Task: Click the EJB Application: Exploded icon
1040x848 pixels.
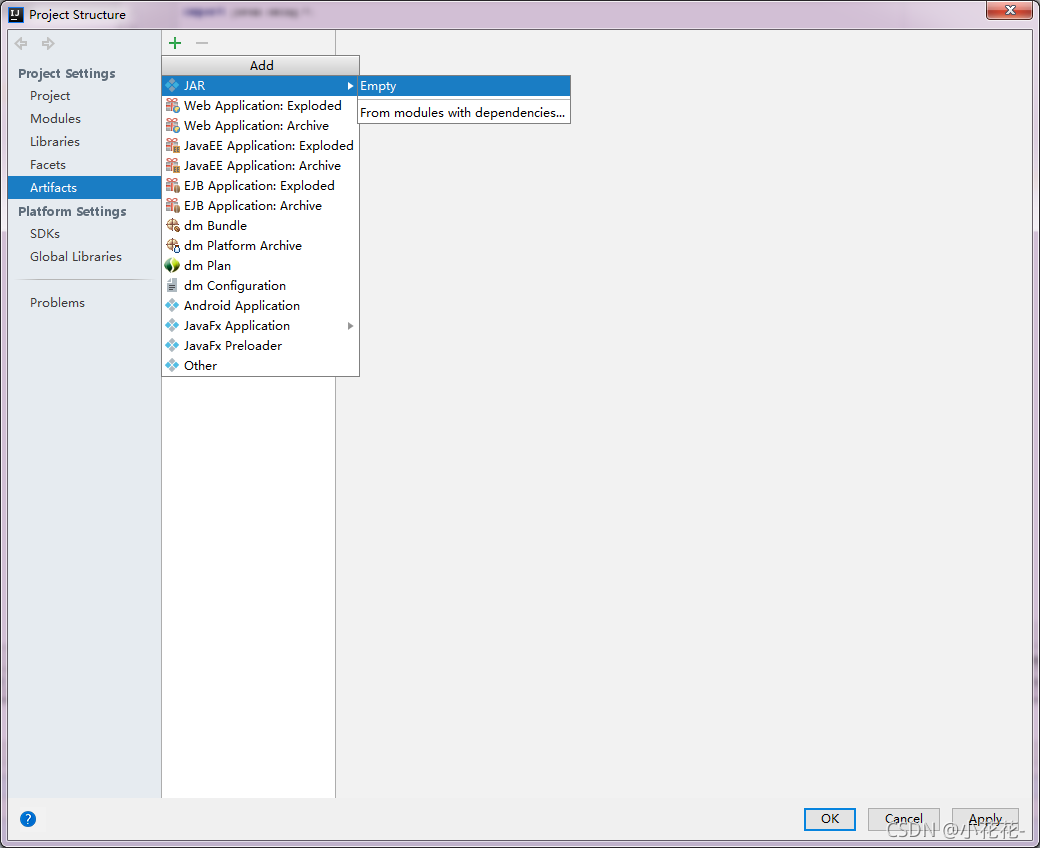Action: click(172, 186)
